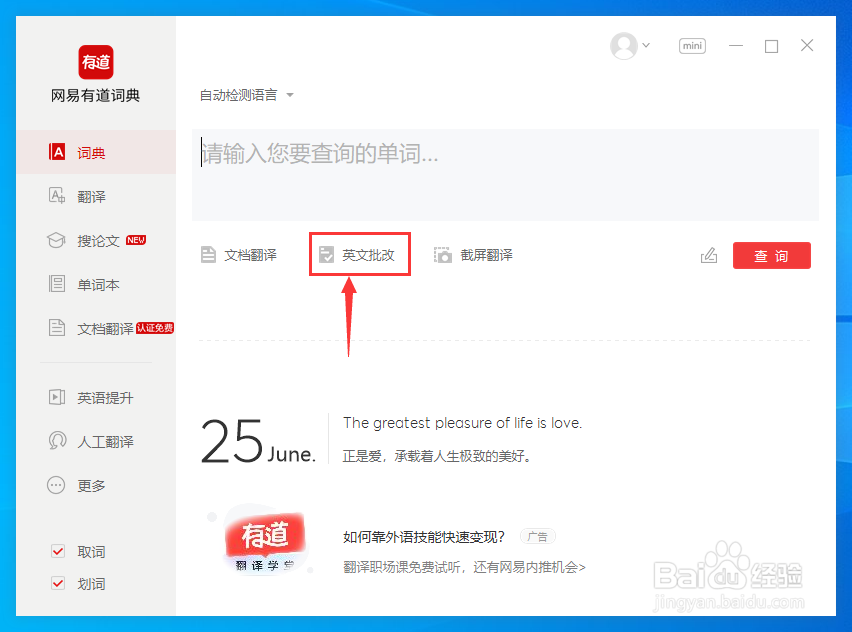Click the Chinese translation 正是爱，承载着人生极致的美好
The width and height of the screenshot is (852, 632).
436,456
